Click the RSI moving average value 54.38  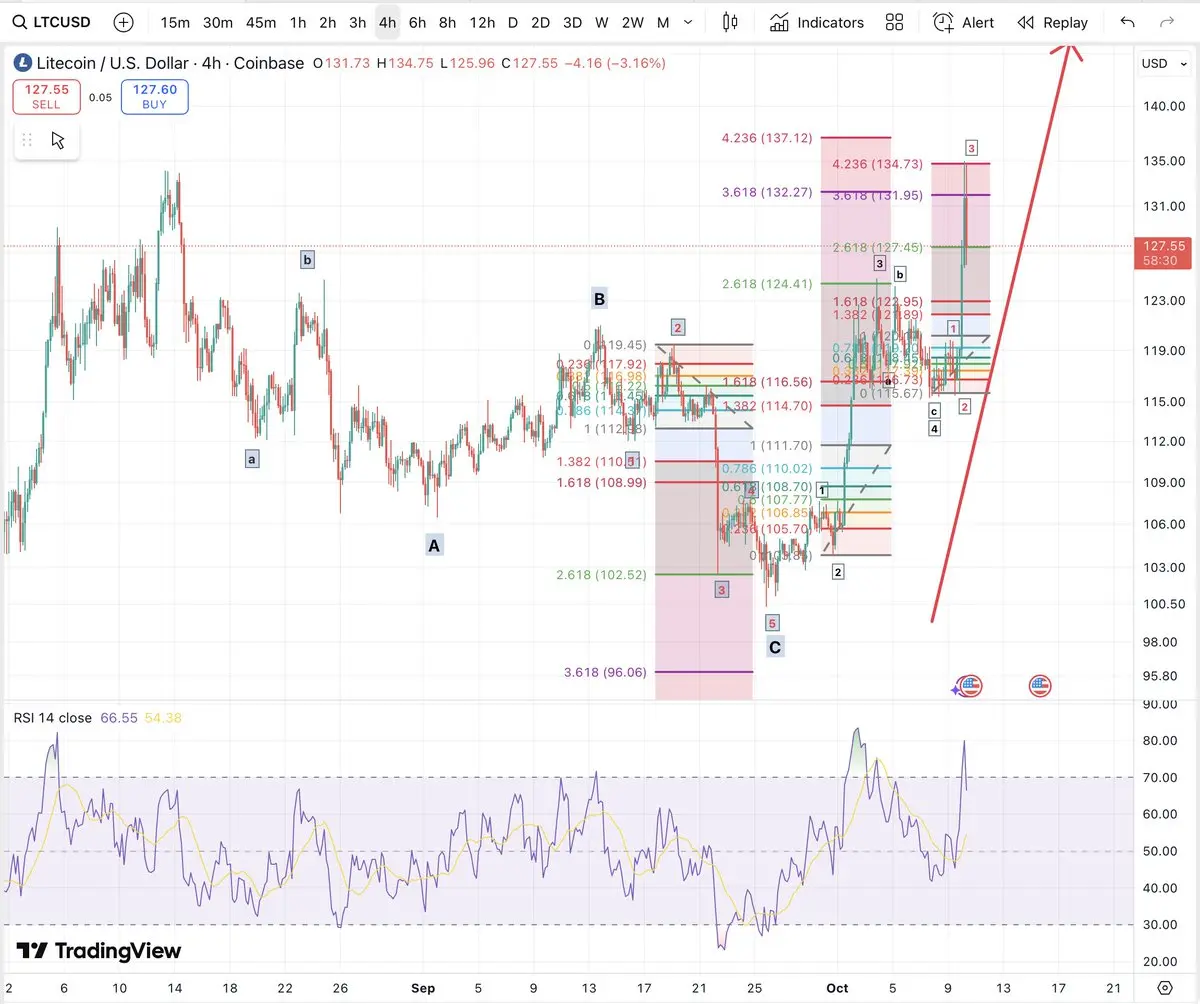pyautogui.click(x=164, y=718)
